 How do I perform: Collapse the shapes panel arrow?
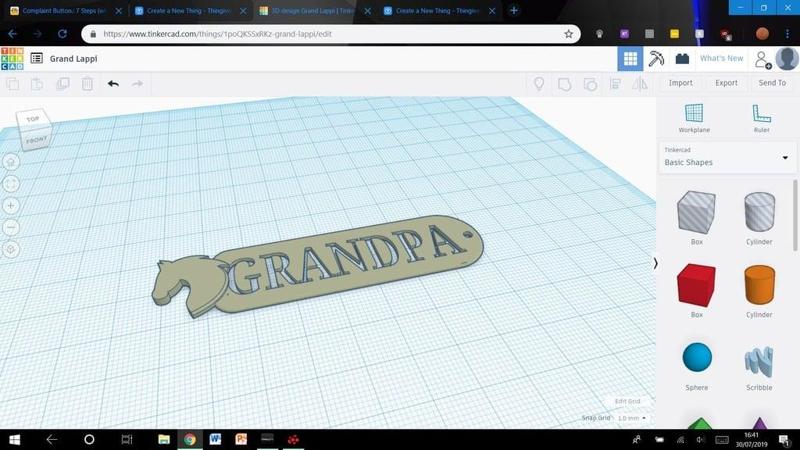click(x=656, y=263)
